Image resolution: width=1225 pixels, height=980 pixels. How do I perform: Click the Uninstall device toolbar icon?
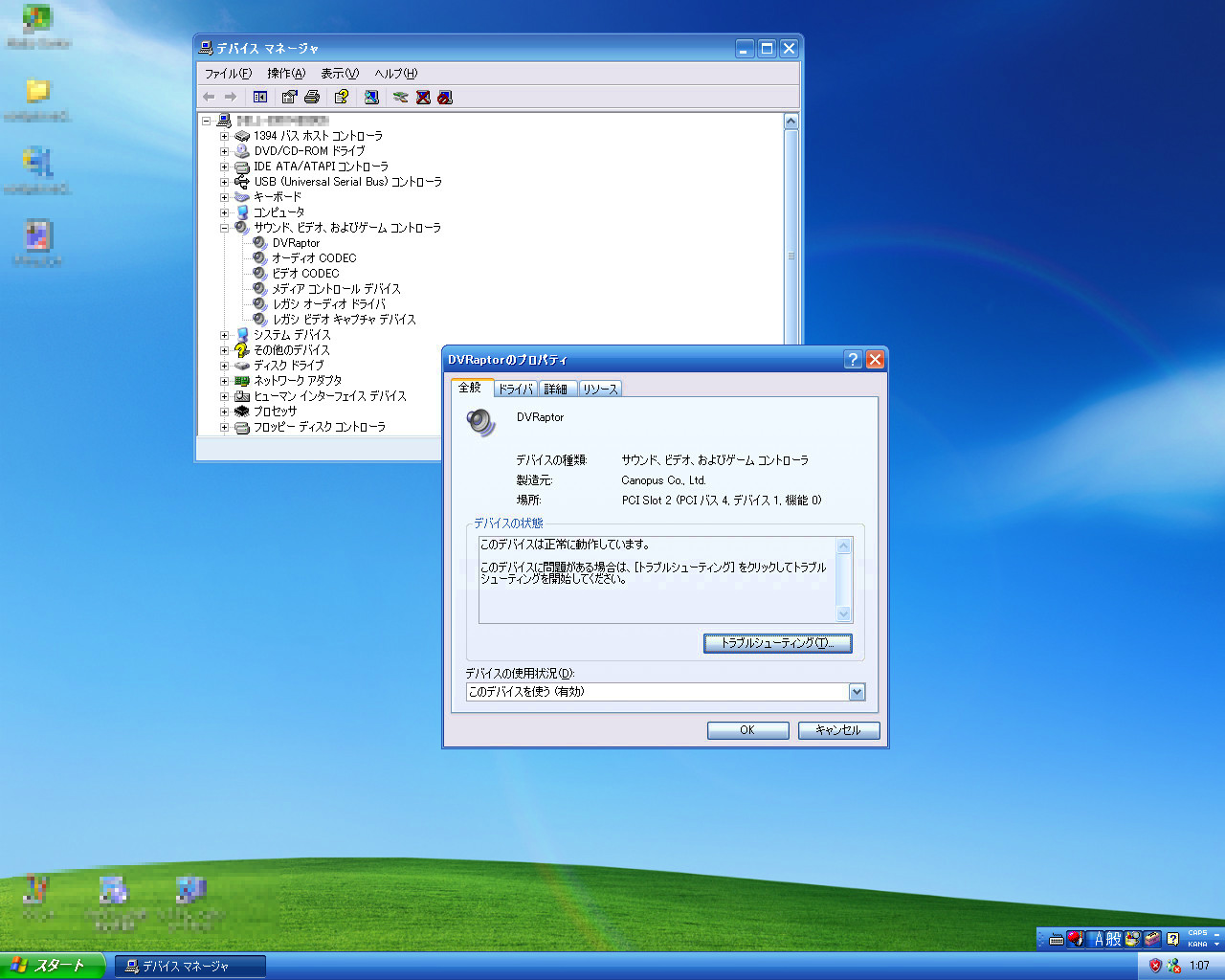(x=423, y=97)
